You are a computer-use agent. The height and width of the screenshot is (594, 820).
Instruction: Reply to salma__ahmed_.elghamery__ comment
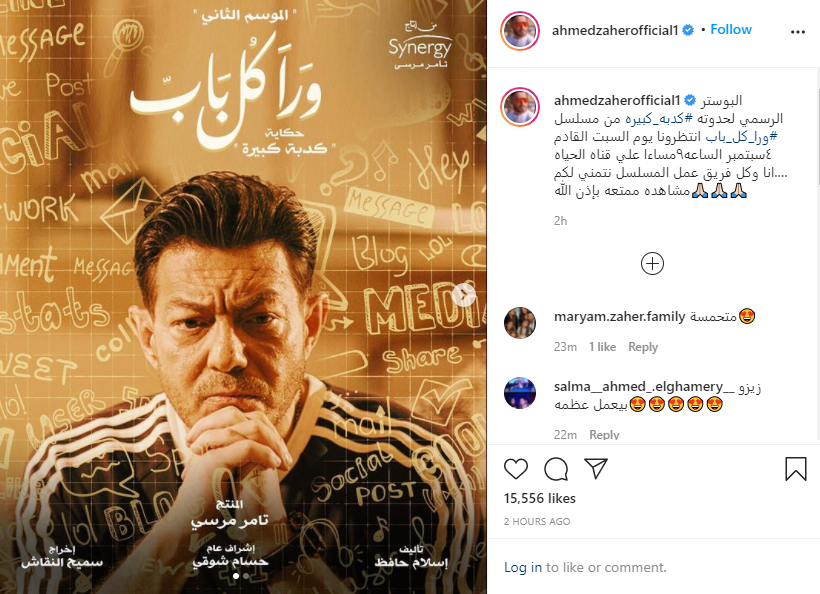(x=604, y=435)
